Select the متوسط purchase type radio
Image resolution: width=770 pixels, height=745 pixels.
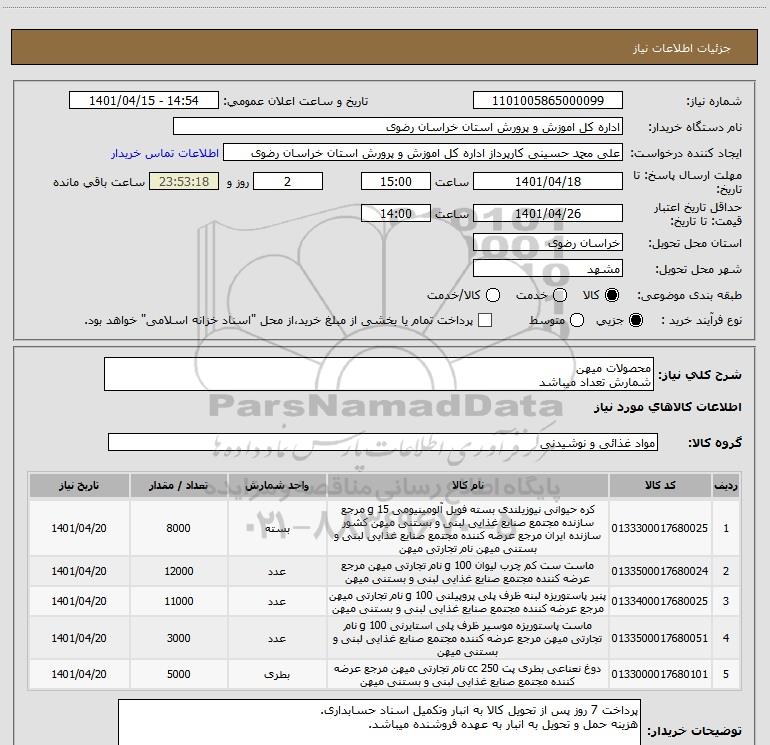pyautogui.click(x=577, y=321)
